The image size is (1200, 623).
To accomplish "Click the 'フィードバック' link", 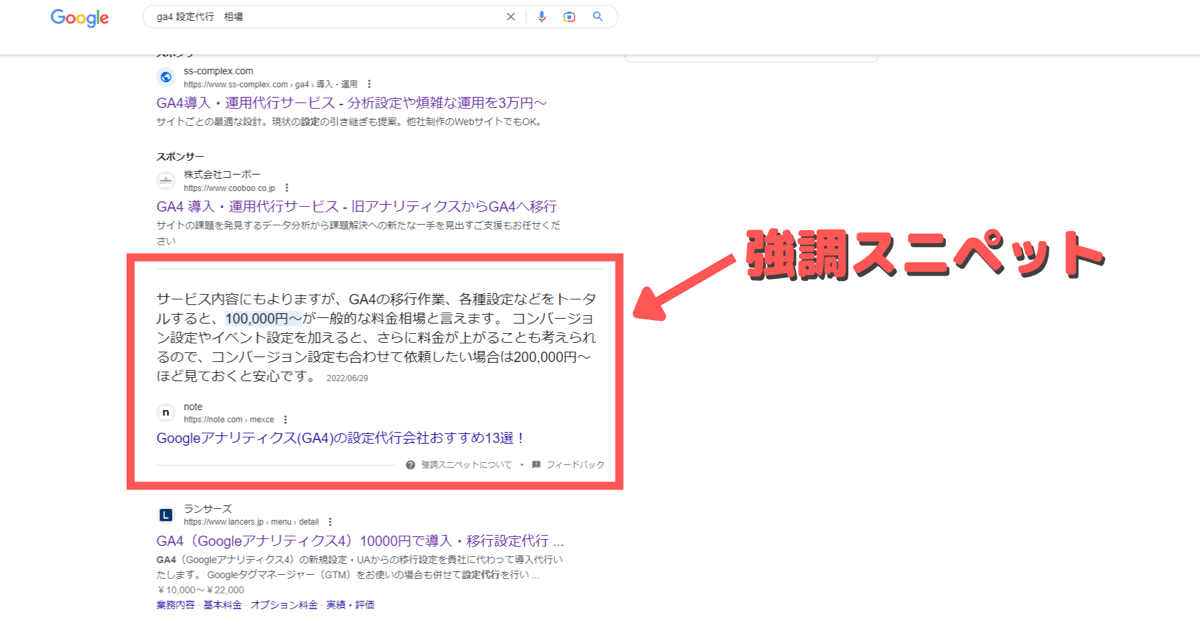I will pos(575,465).
